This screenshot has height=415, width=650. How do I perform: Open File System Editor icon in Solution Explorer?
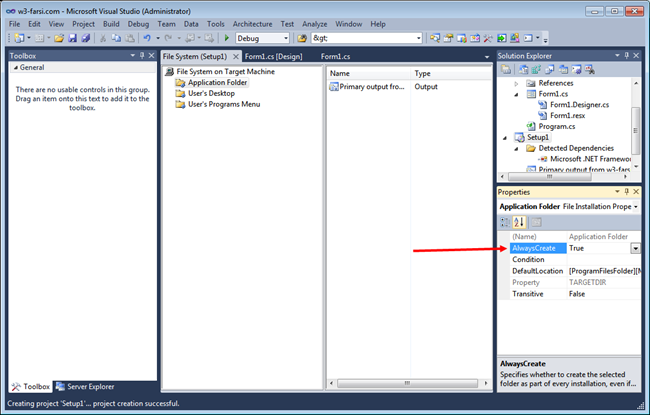(524, 70)
